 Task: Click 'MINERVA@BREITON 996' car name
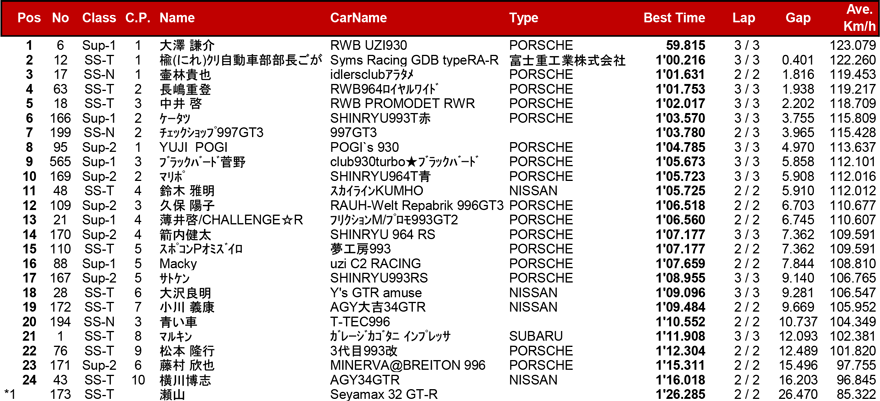[x=407, y=367]
